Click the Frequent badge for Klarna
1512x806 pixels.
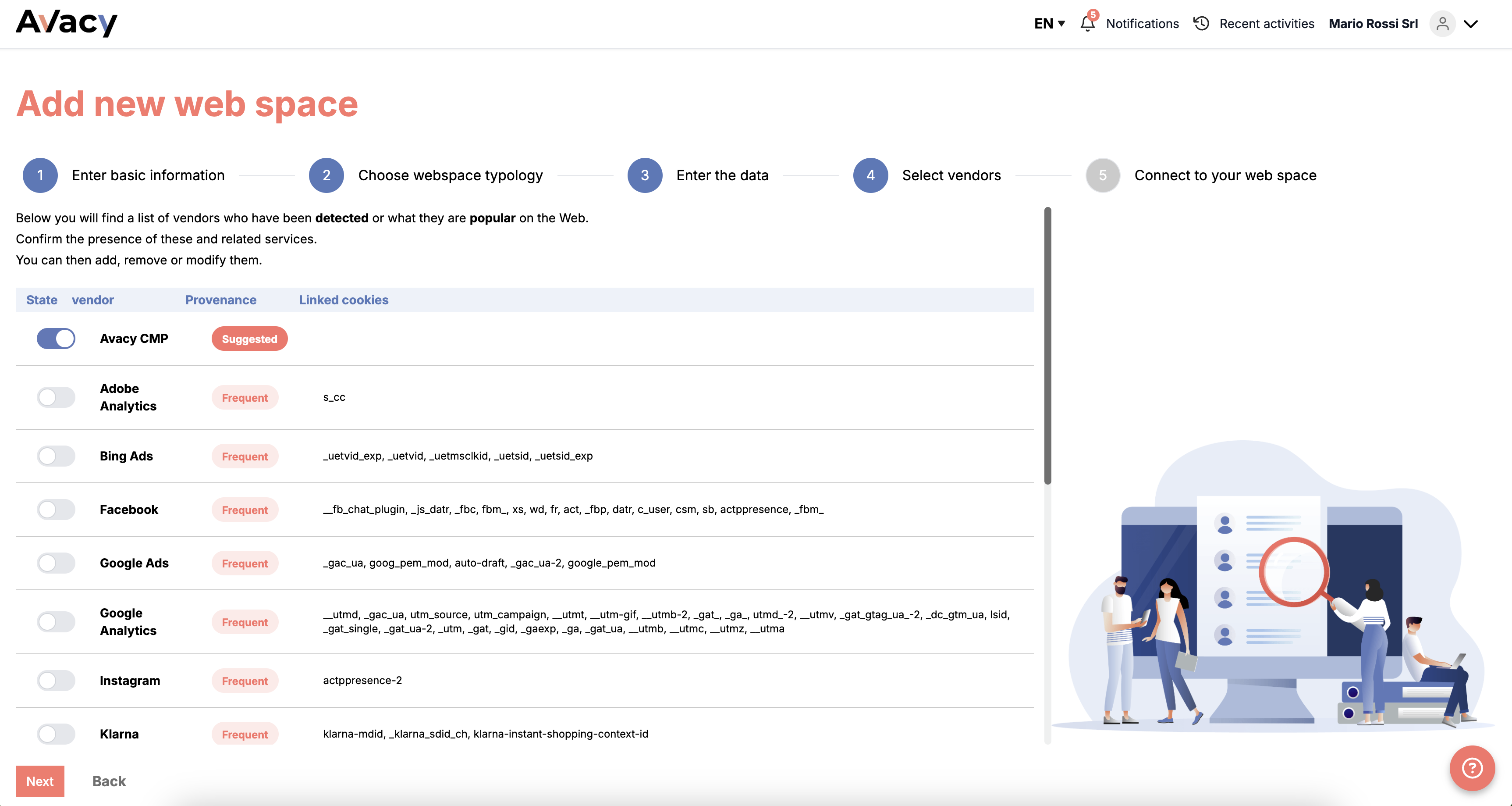pos(245,734)
